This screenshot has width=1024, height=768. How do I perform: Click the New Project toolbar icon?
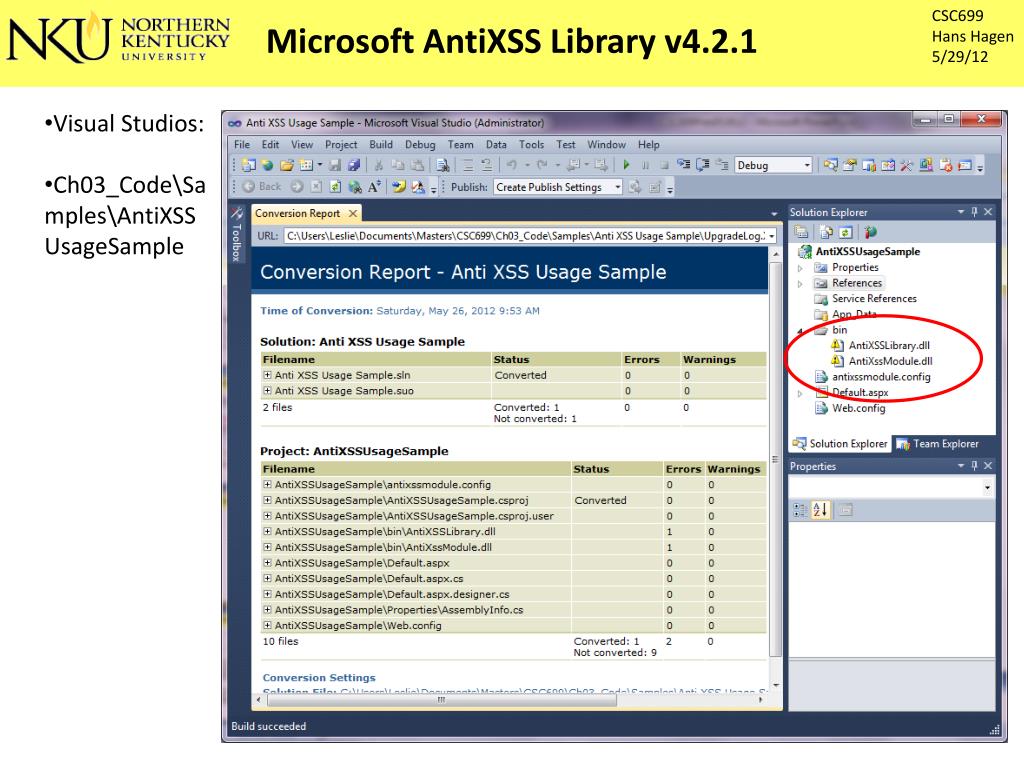(x=249, y=165)
